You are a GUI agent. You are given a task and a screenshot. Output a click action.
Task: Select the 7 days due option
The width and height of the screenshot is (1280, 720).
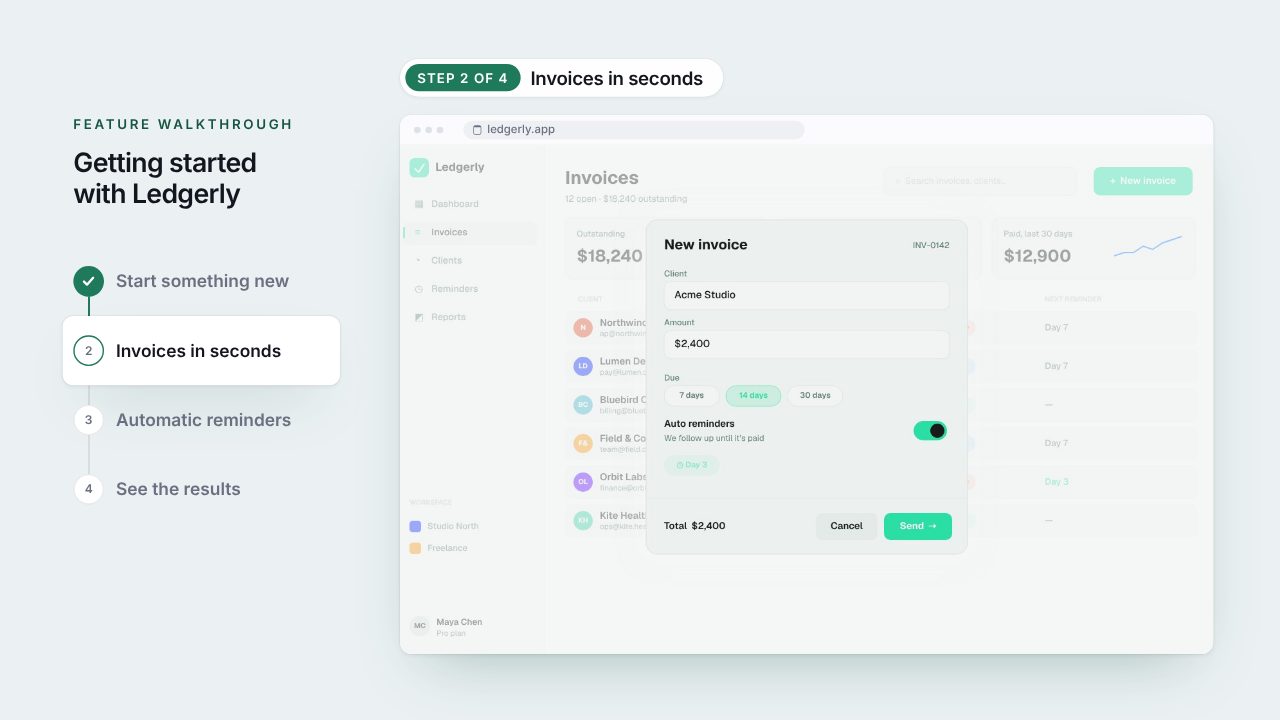692,395
